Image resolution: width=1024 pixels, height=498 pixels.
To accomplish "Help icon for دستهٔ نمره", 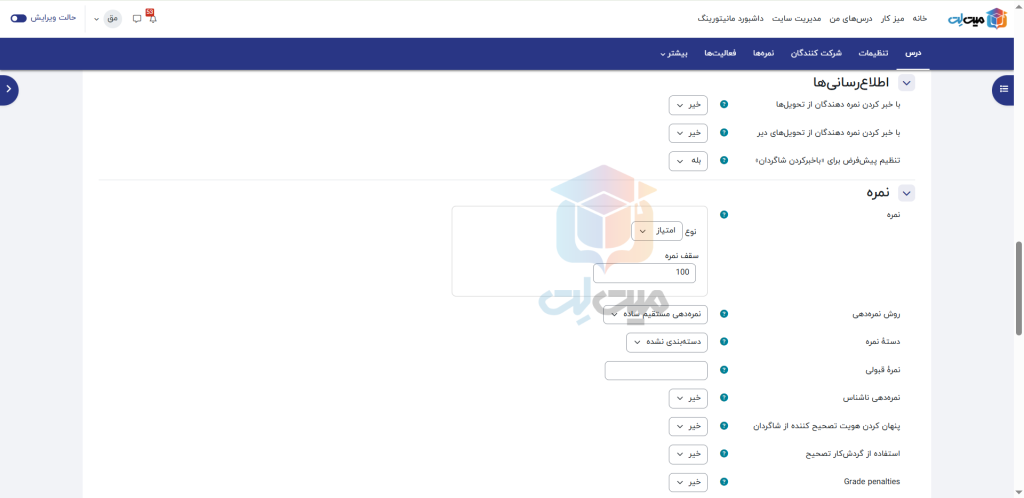I will [724, 342].
